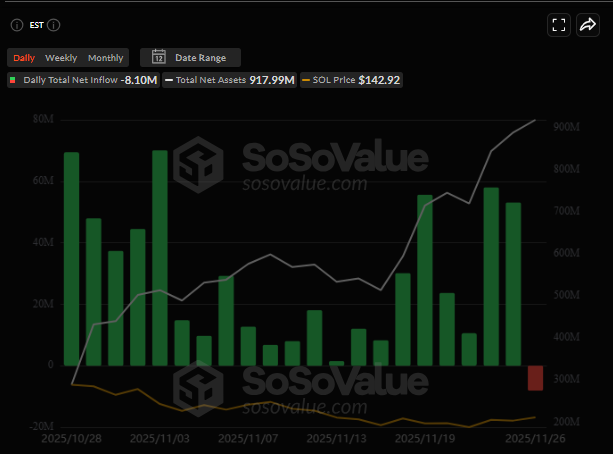Select the Daily tab

pyautogui.click(x=24, y=58)
